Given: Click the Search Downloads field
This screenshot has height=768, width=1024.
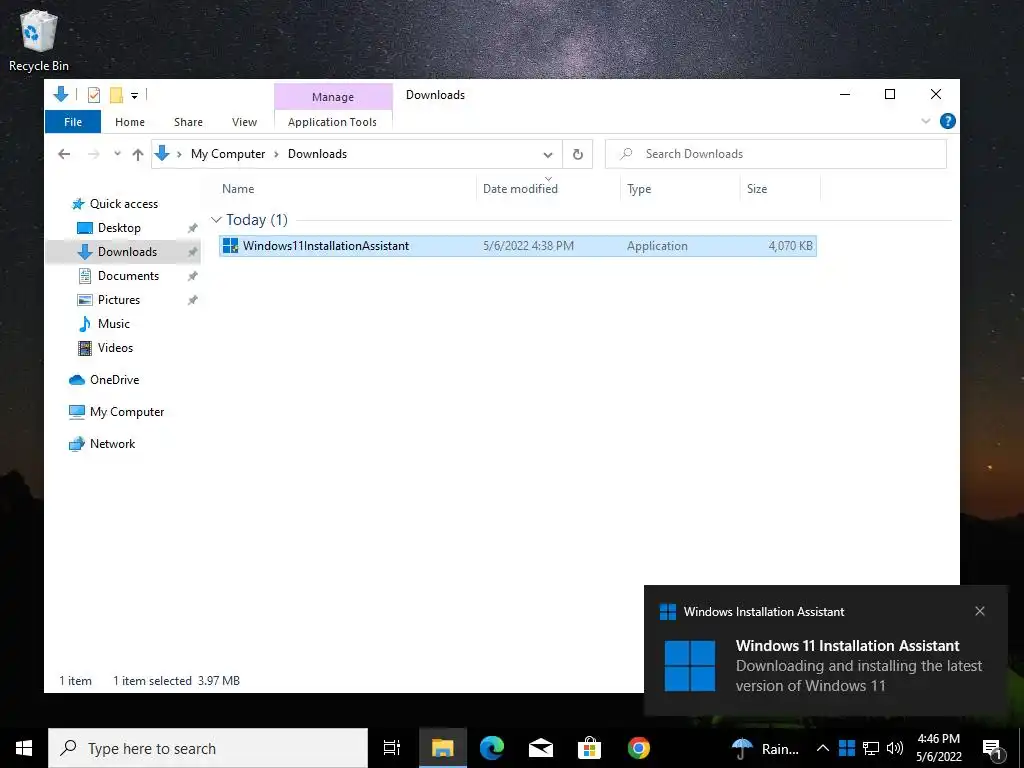Looking at the screenshot, I should (x=776, y=154).
